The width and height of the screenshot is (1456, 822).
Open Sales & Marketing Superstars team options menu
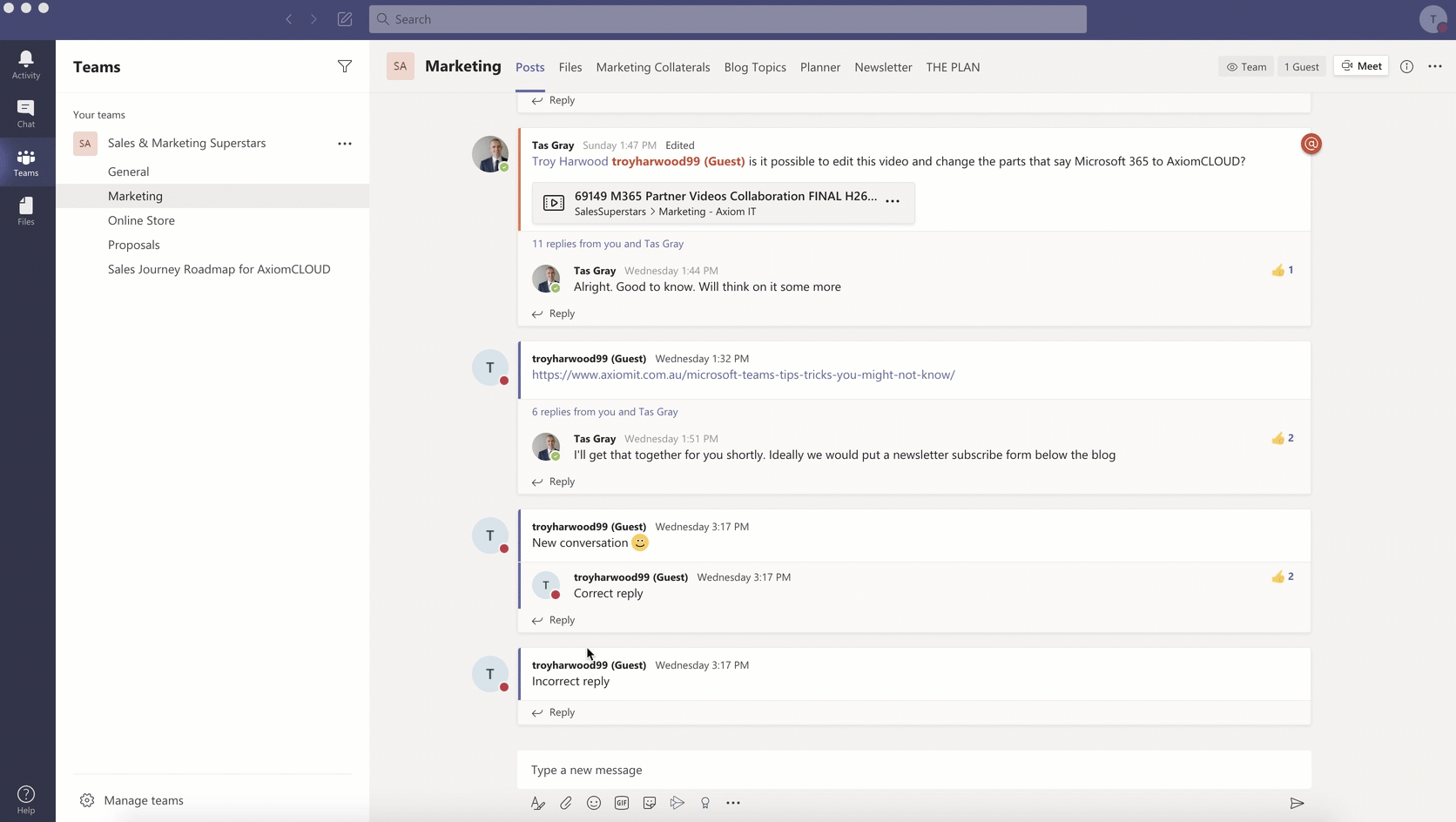click(345, 143)
